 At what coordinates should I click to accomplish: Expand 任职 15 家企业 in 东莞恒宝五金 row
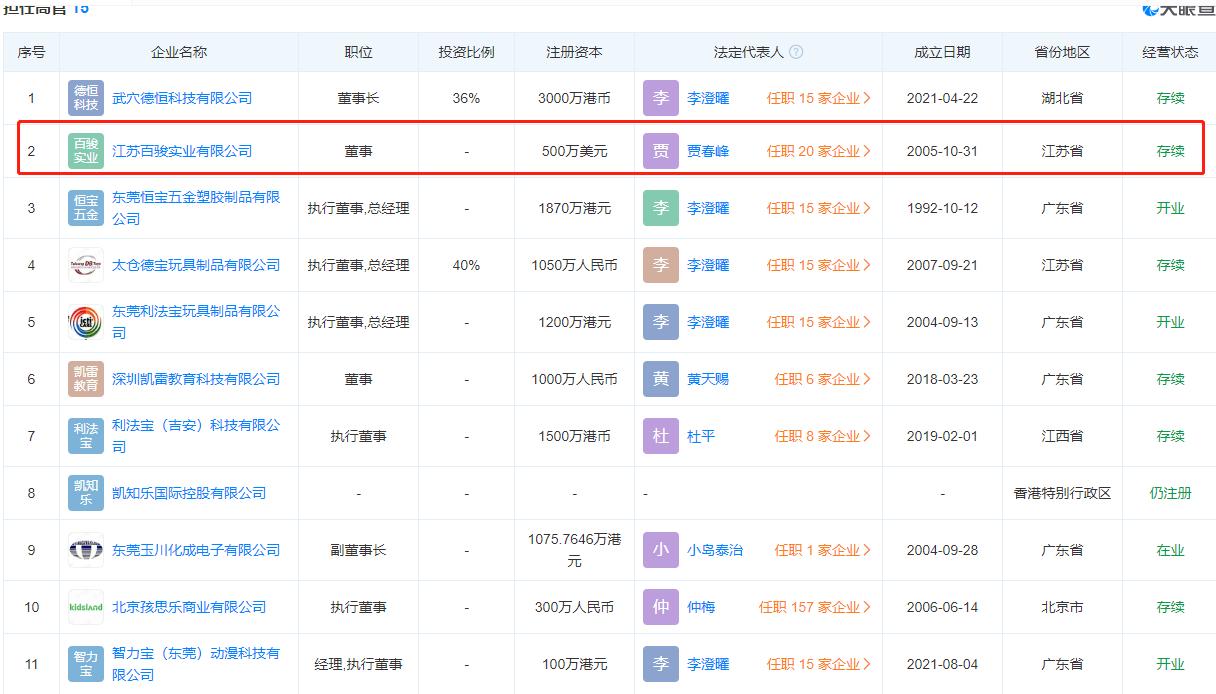(819, 208)
